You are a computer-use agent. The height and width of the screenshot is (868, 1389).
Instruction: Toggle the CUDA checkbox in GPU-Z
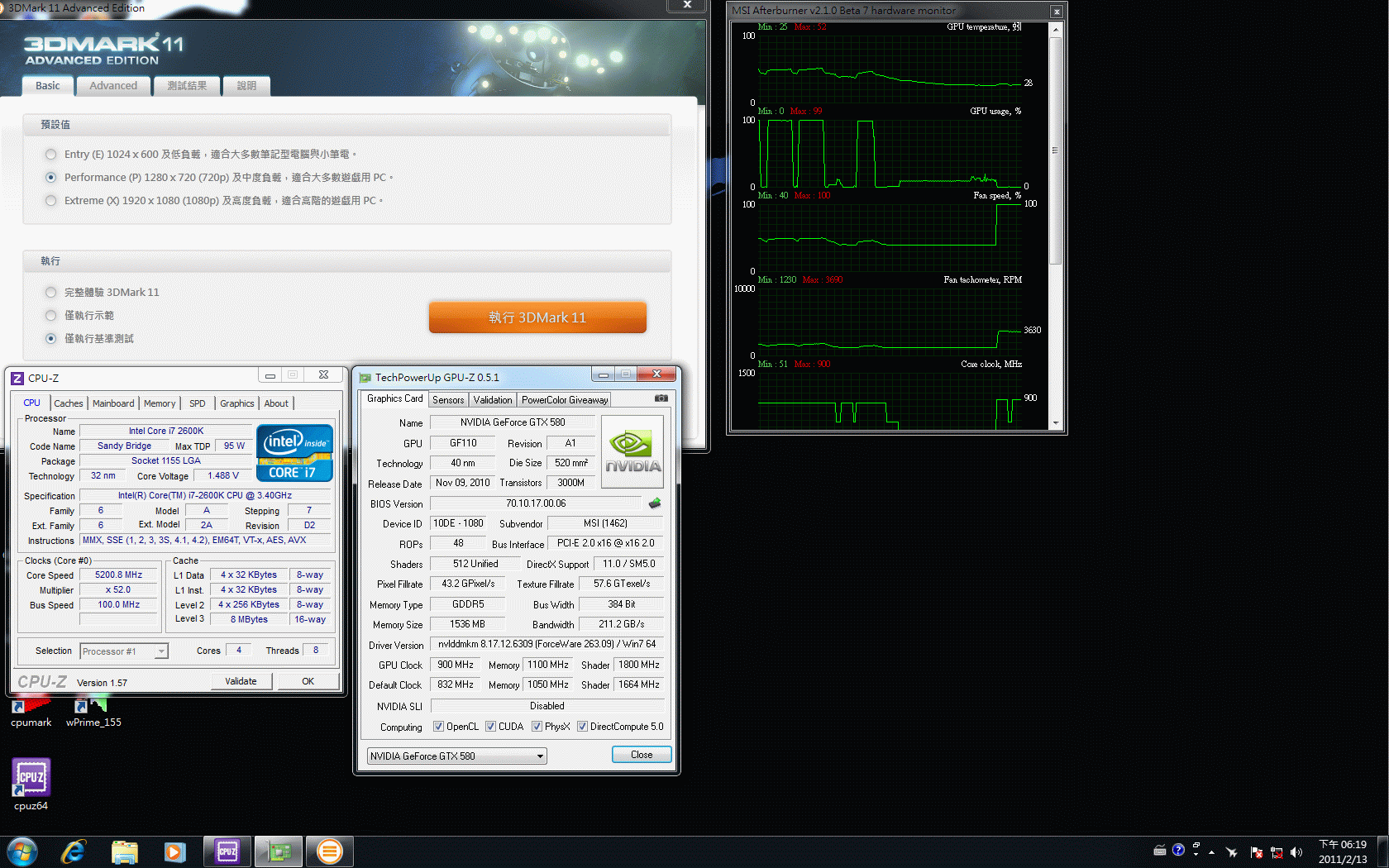pos(490,727)
